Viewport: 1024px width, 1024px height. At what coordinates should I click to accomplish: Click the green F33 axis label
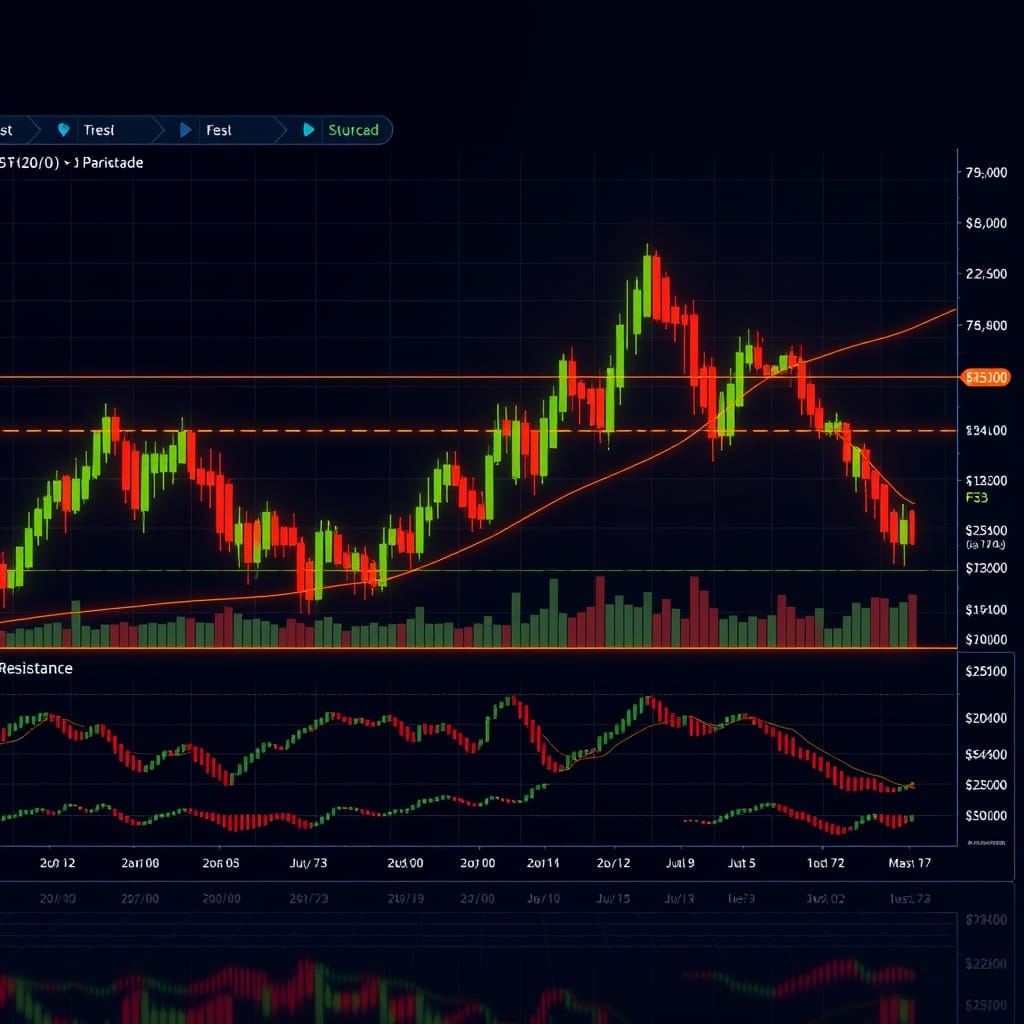976,498
